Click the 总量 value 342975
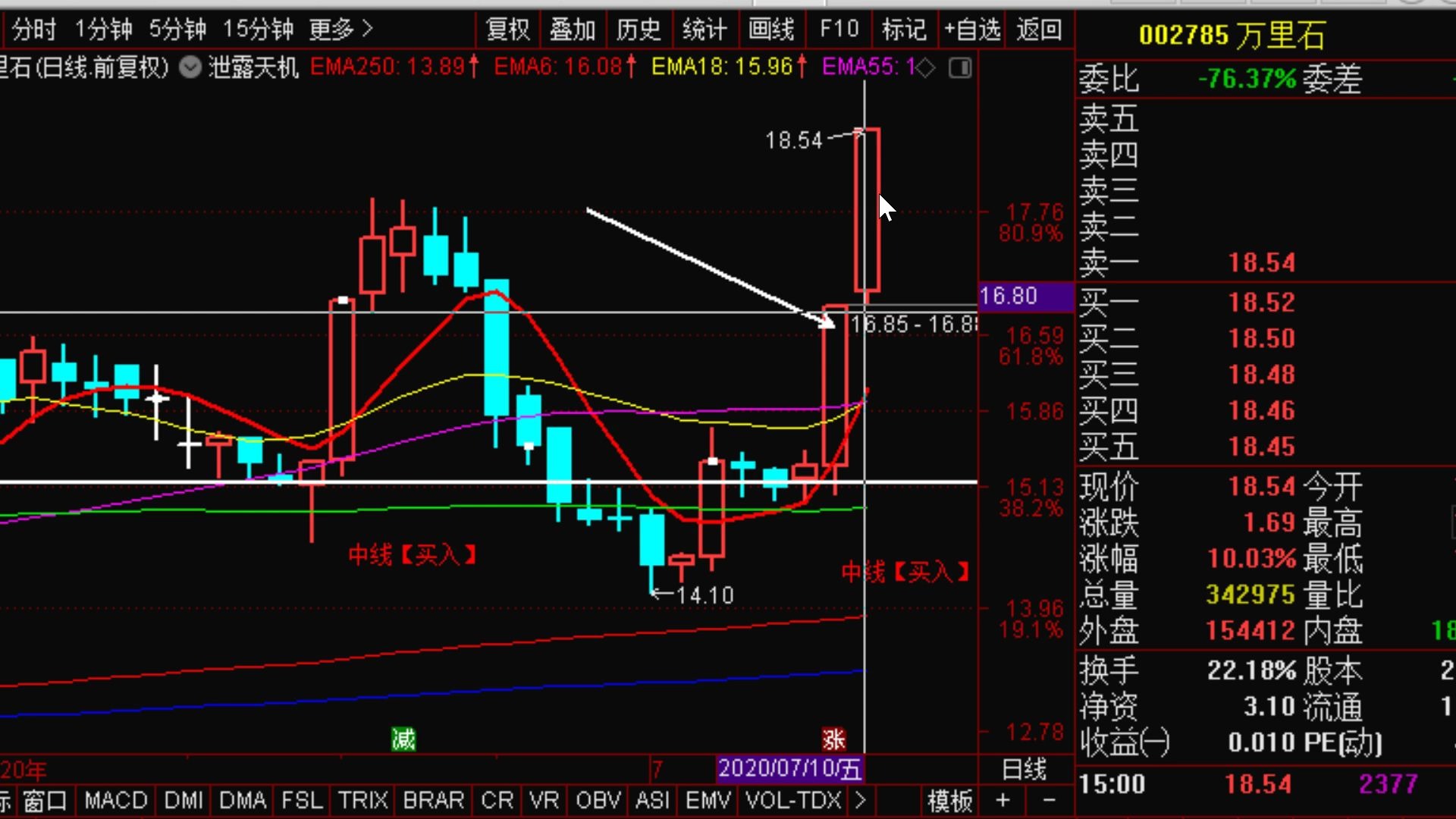The image size is (1456, 819). point(1250,595)
